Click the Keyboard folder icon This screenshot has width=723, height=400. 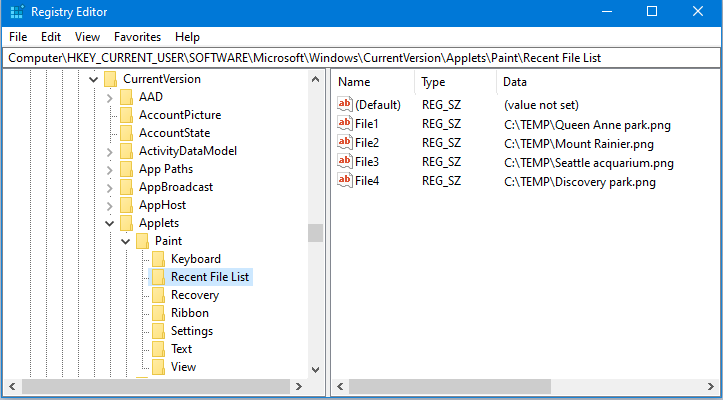[x=158, y=259]
